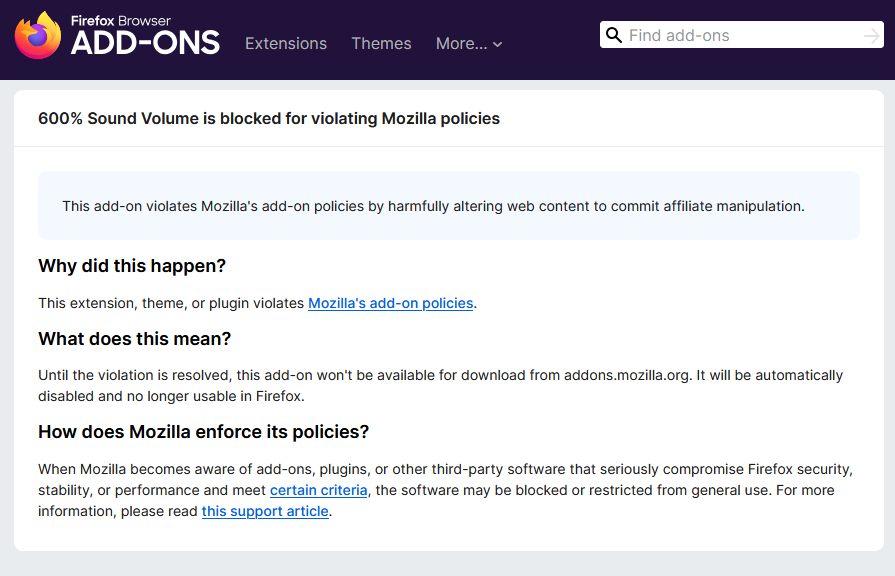The height and width of the screenshot is (576, 895).
Task: Click the paragraph starting 'Until the violation is resolved'
Action: tap(441, 386)
